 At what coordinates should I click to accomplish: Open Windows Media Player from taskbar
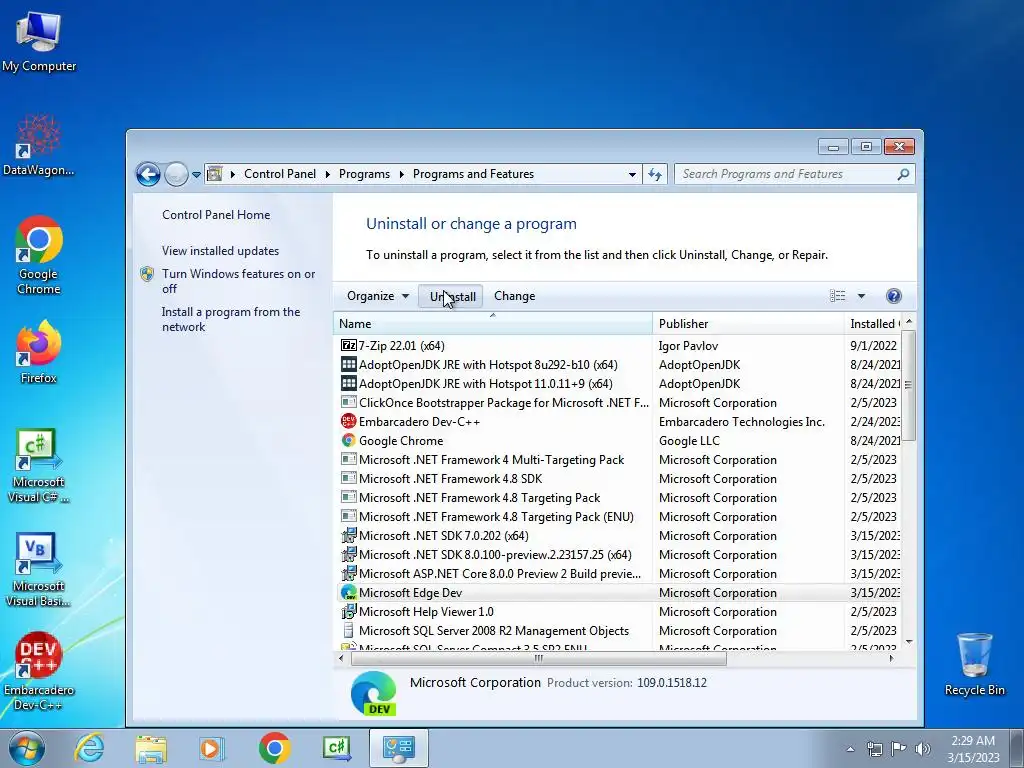click(212, 748)
